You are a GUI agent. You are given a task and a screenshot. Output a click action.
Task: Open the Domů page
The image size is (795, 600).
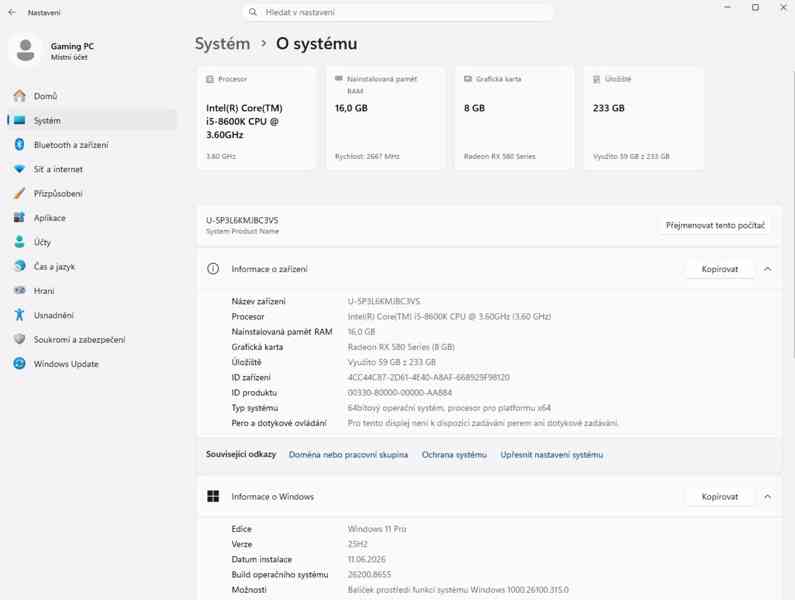(92, 96)
